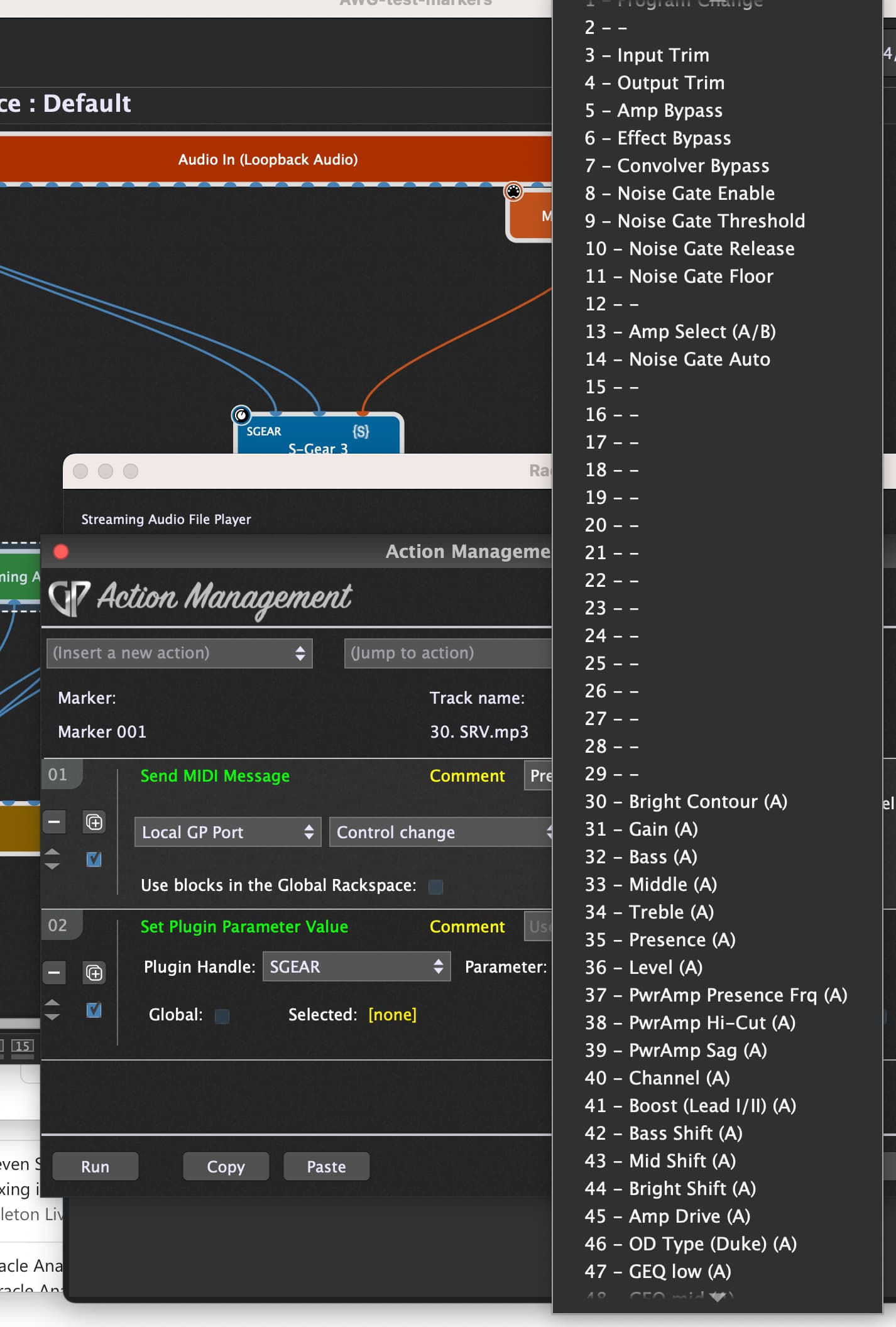Toggle the Global checkbox for action 02

pos(222,1016)
